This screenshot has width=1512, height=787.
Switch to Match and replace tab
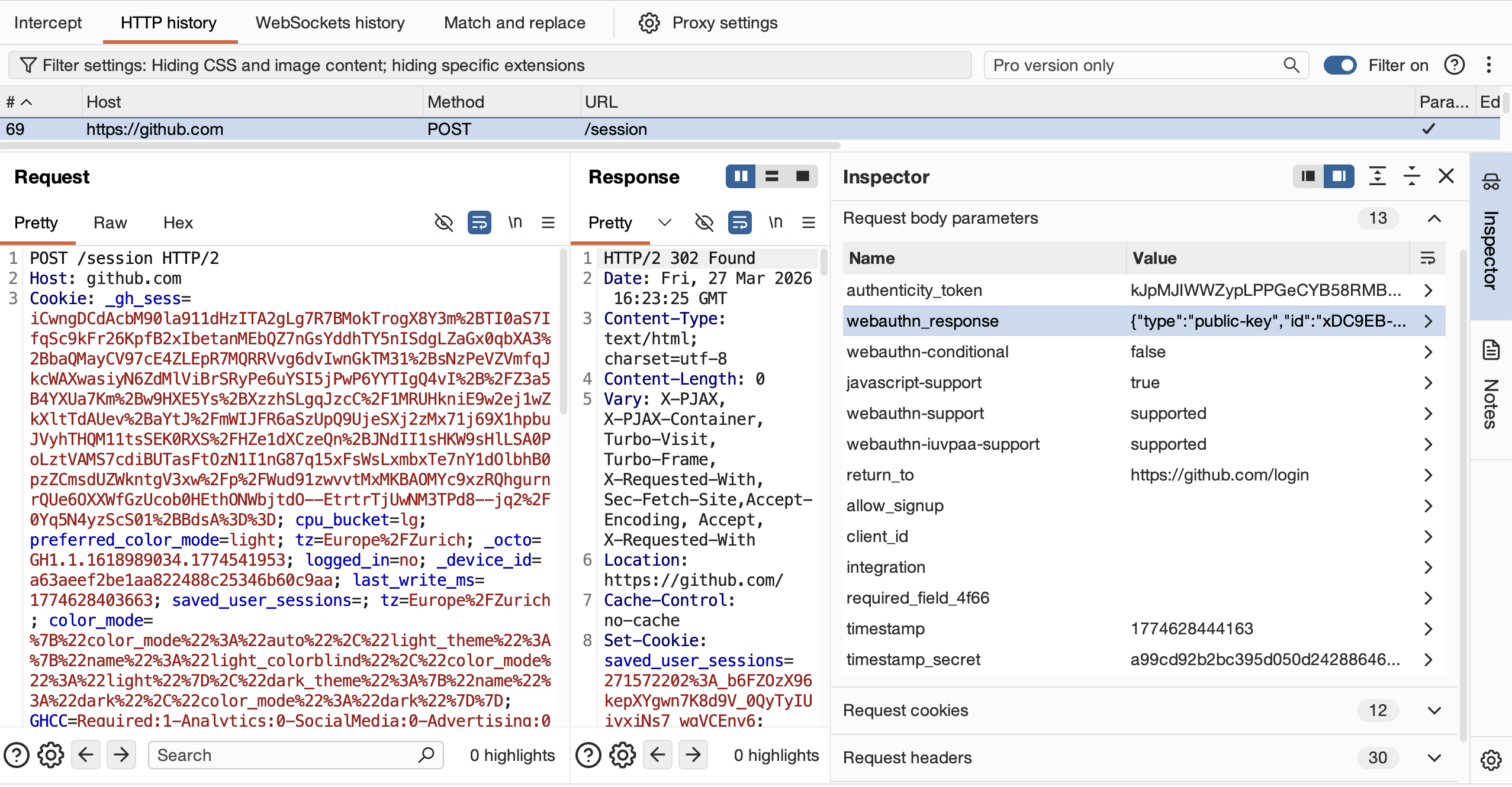pos(514,22)
